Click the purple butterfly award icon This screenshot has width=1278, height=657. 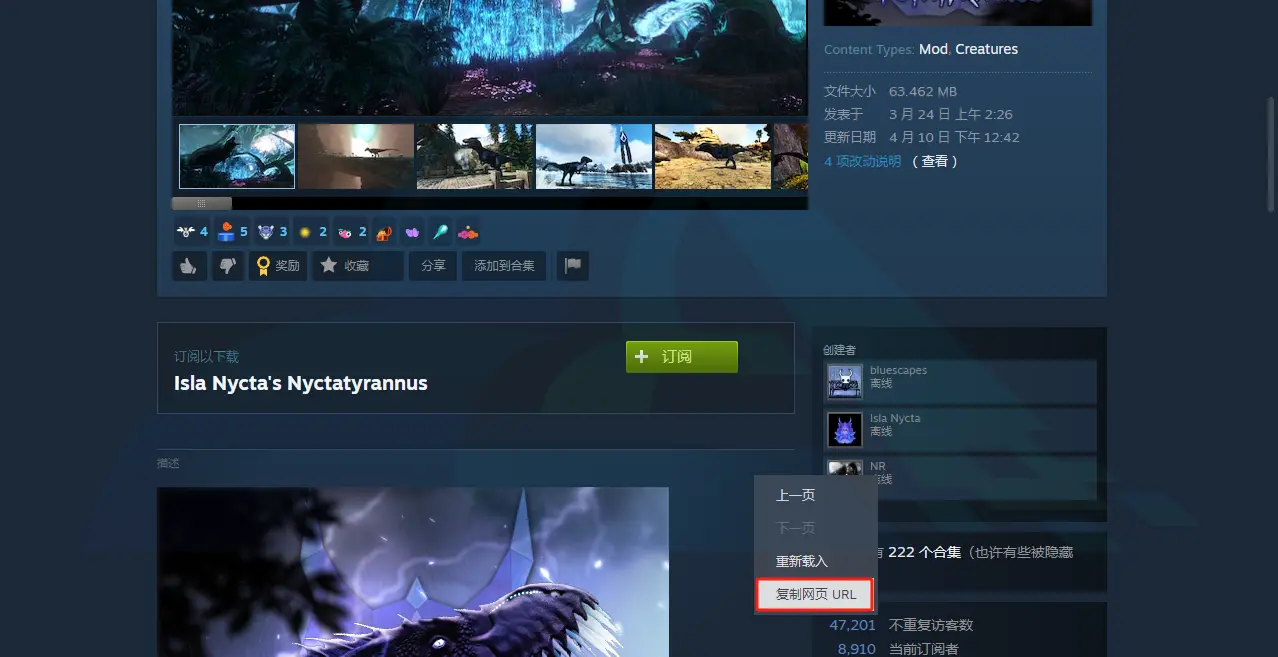pos(412,231)
